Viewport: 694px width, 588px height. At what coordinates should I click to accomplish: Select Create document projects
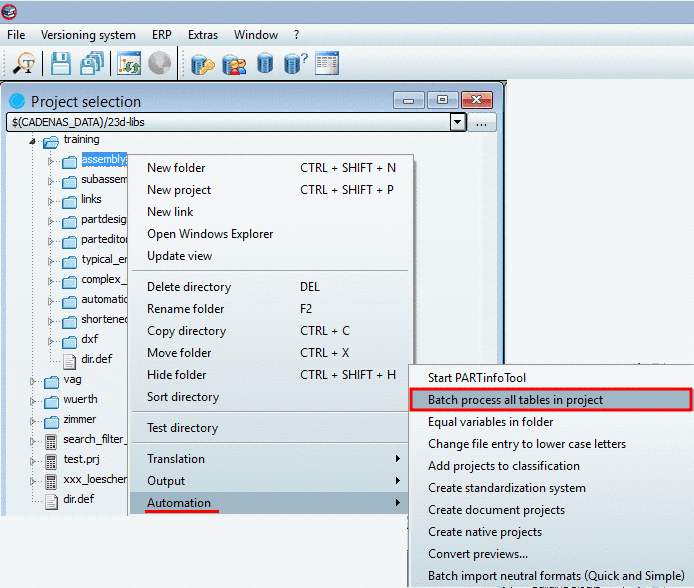coord(551,511)
